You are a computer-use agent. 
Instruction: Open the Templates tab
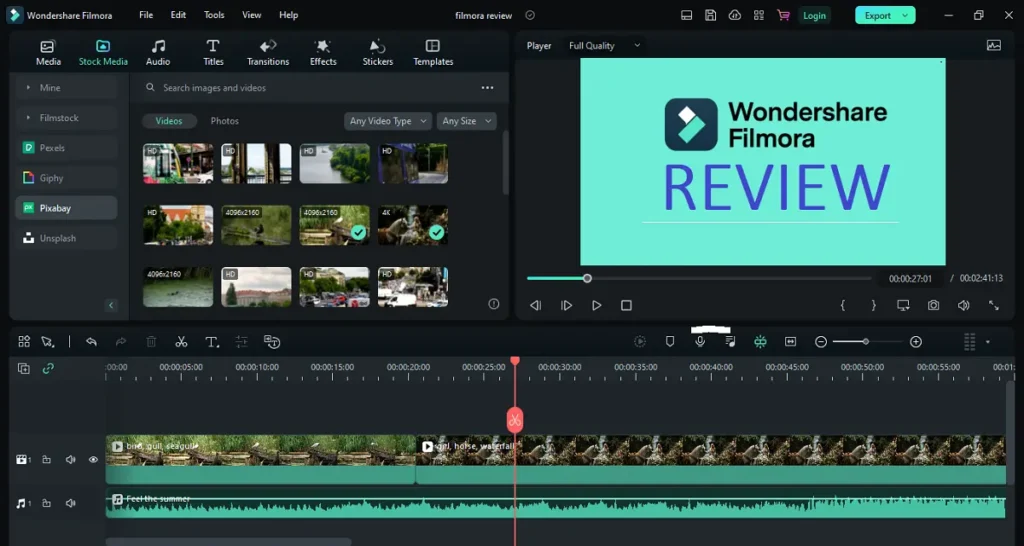(433, 53)
